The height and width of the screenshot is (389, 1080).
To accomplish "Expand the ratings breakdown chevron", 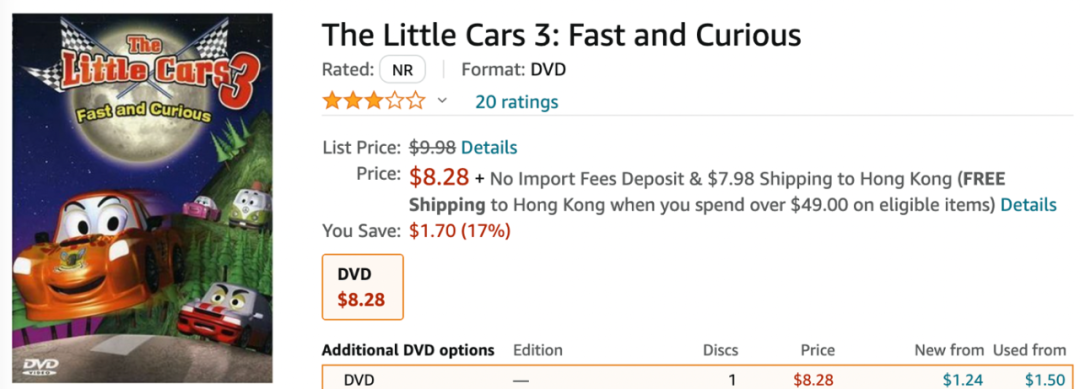I will coord(442,101).
